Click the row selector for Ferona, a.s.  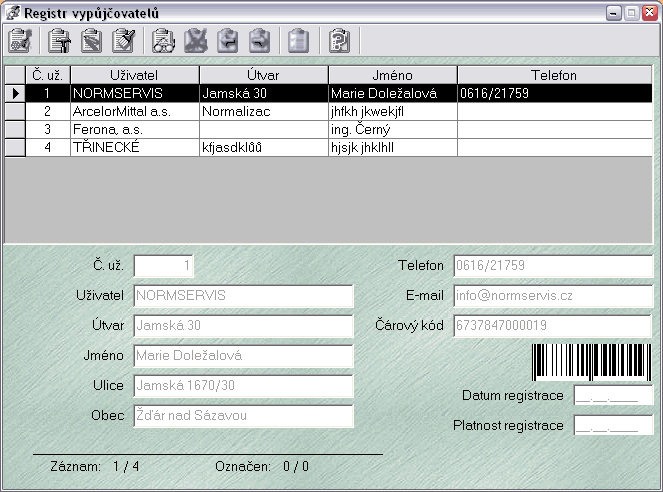pos(15,129)
